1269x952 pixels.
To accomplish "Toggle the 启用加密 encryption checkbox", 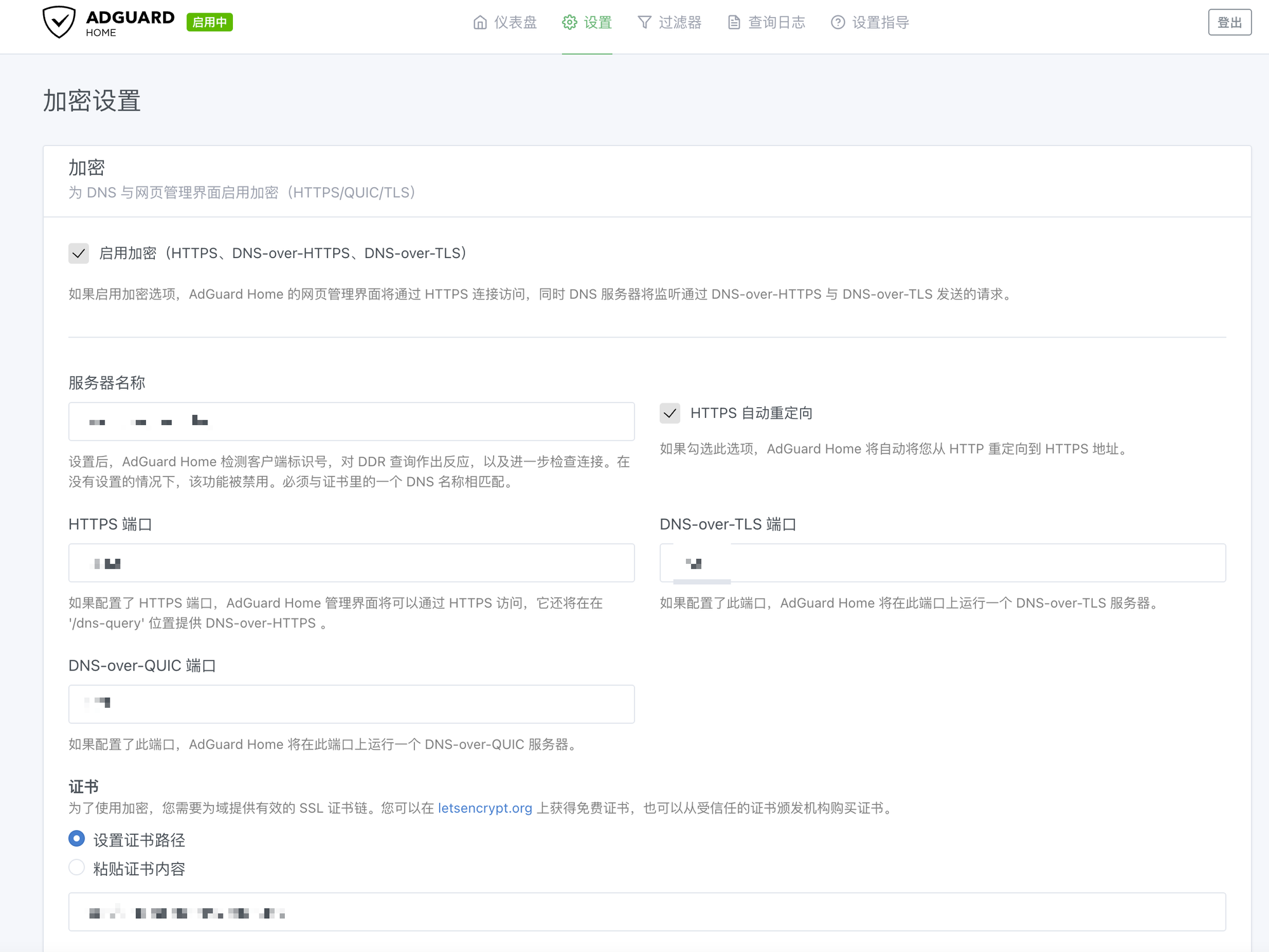I will pos(79,254).
